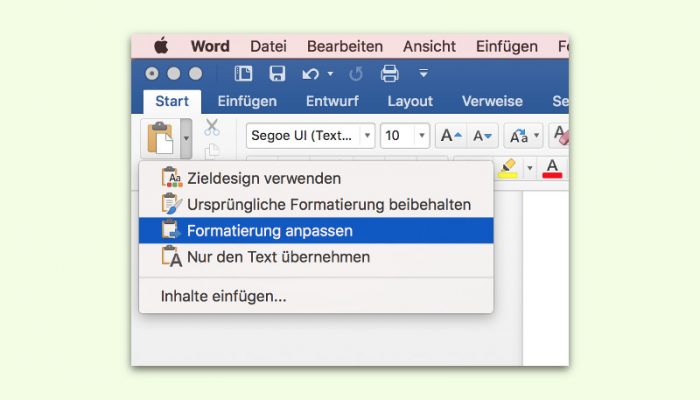
Task: Apply yellow text highlight color
Action: point(508,168)
